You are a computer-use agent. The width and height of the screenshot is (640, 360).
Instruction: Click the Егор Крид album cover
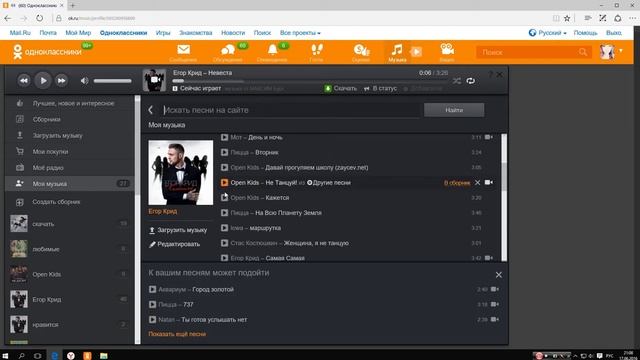point(180,173)
